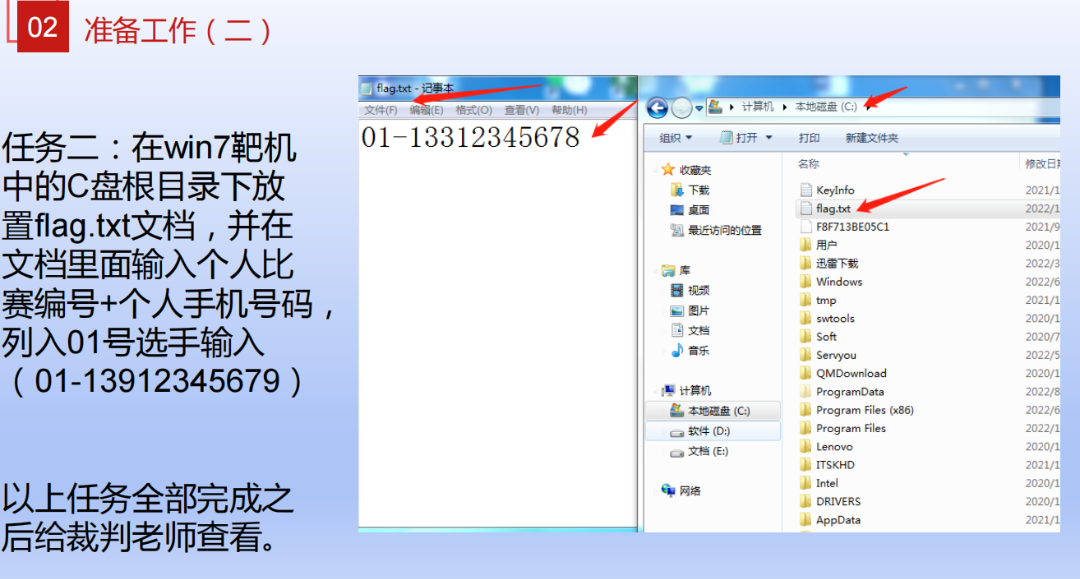
Task: Click the Servyou folder icon
Action: [806, 355]
